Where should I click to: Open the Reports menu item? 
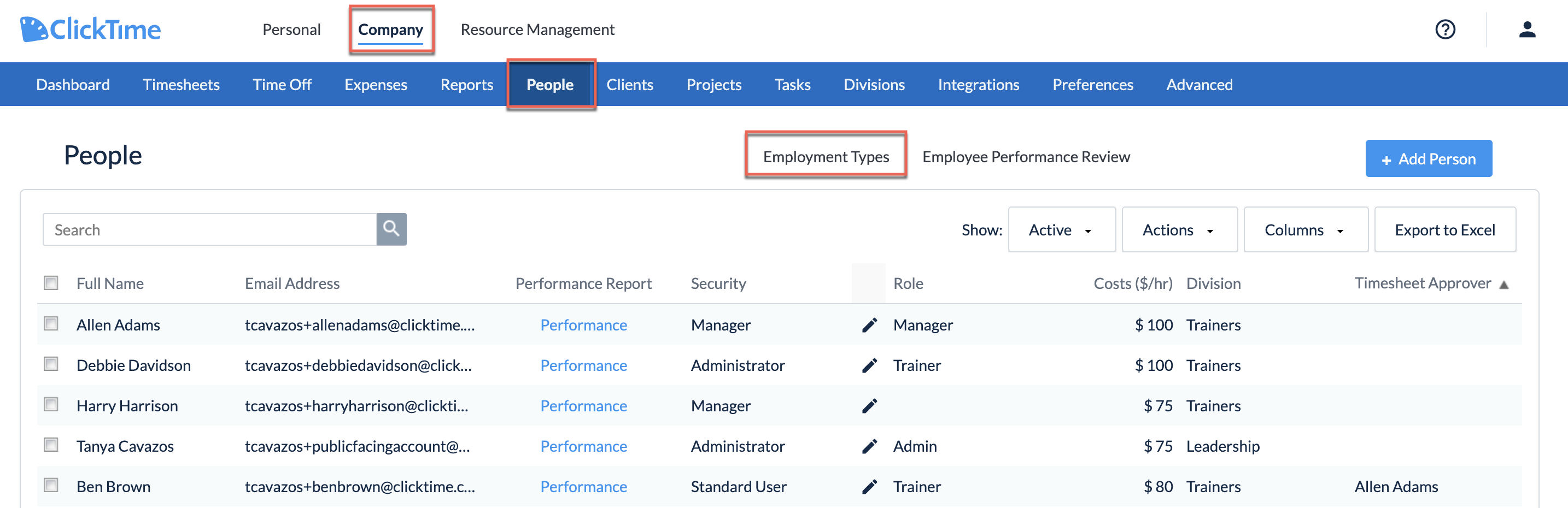[x=467, y=85]
